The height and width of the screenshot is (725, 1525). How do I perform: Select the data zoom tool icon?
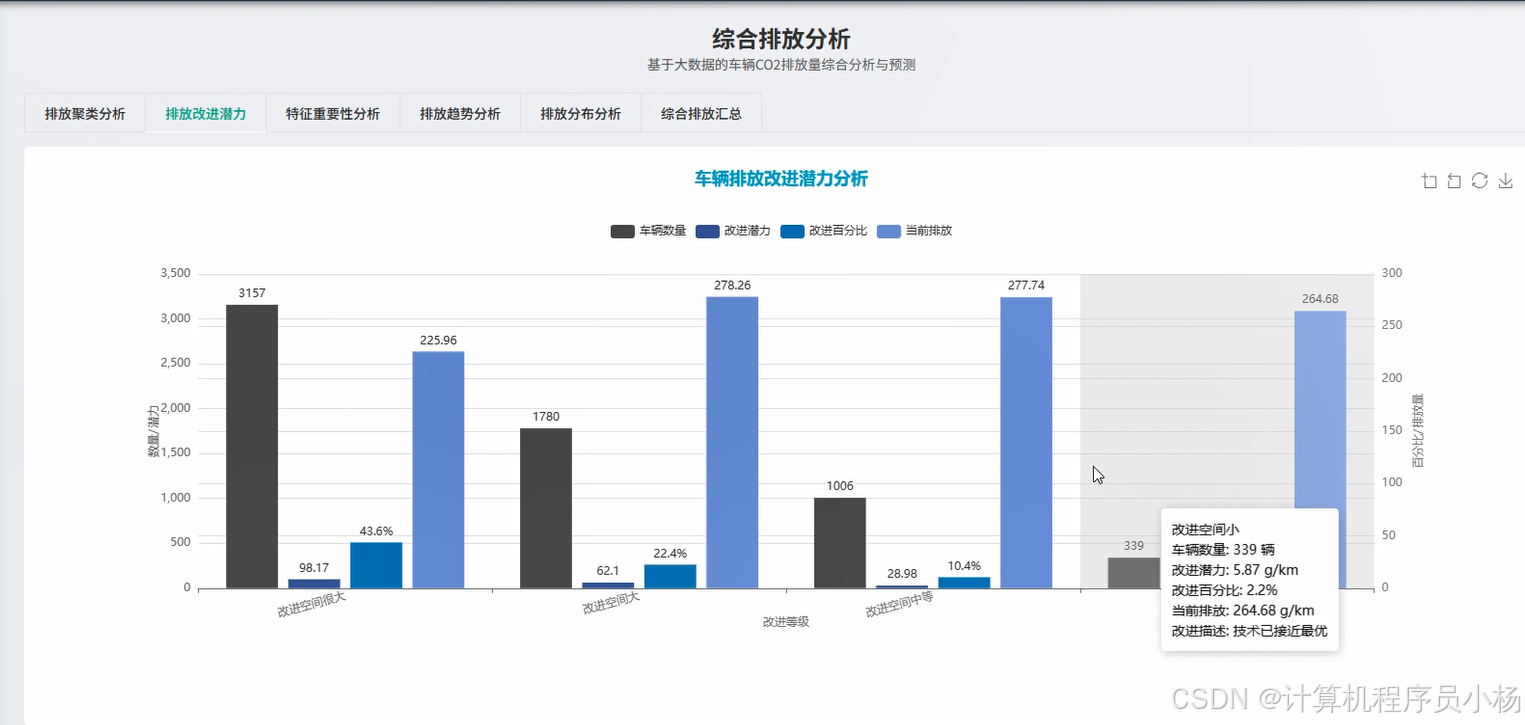[x=1428, y=180]
